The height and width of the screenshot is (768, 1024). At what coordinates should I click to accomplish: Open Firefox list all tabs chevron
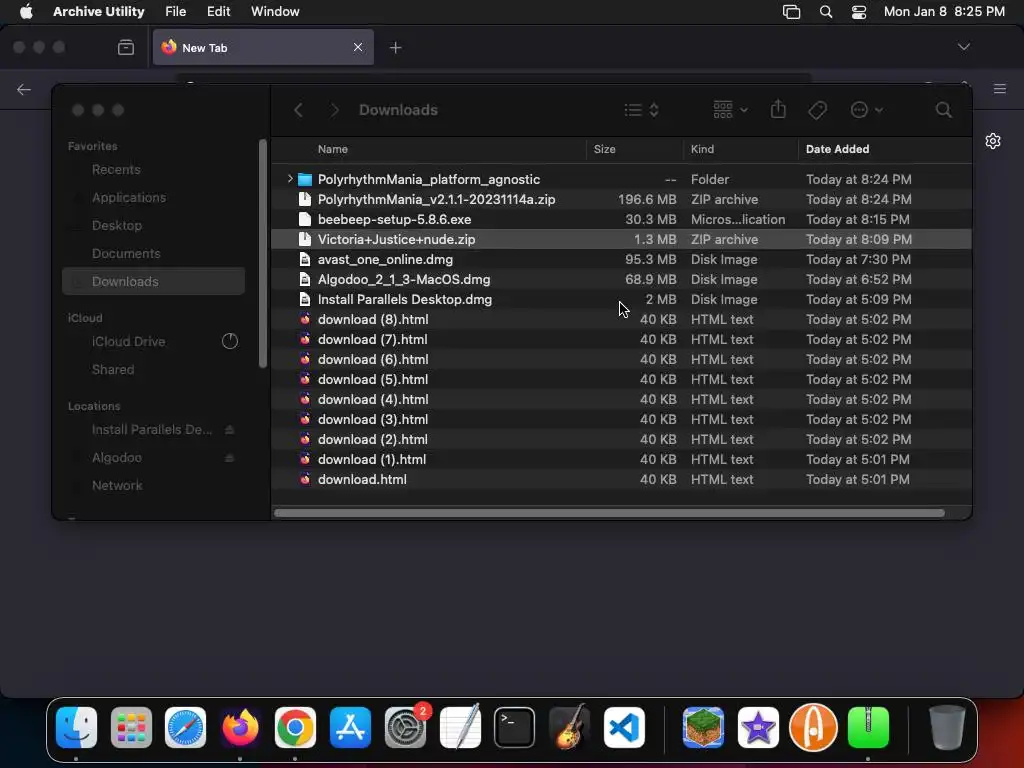963,47
